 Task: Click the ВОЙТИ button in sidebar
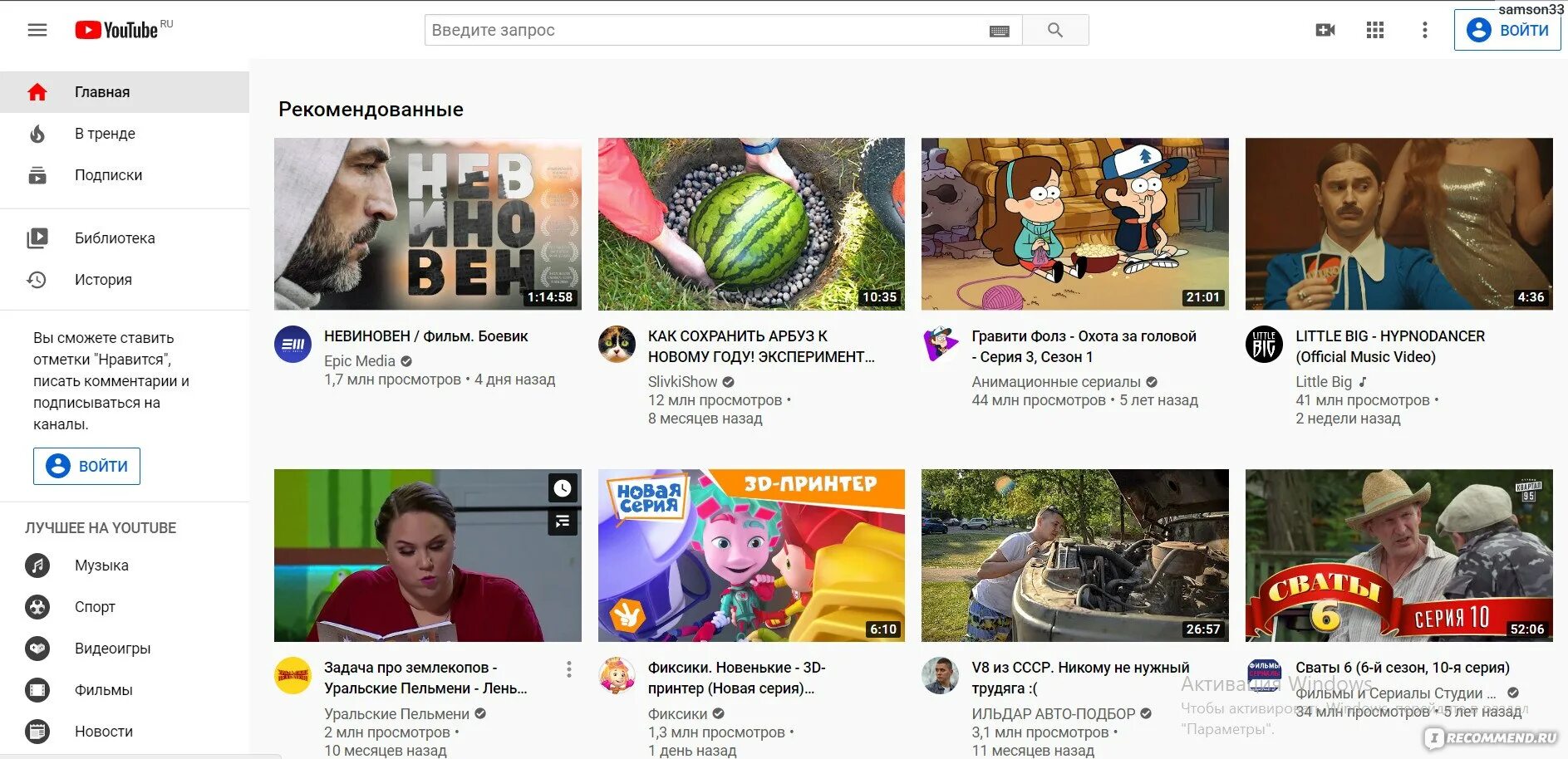click(86, 466)
